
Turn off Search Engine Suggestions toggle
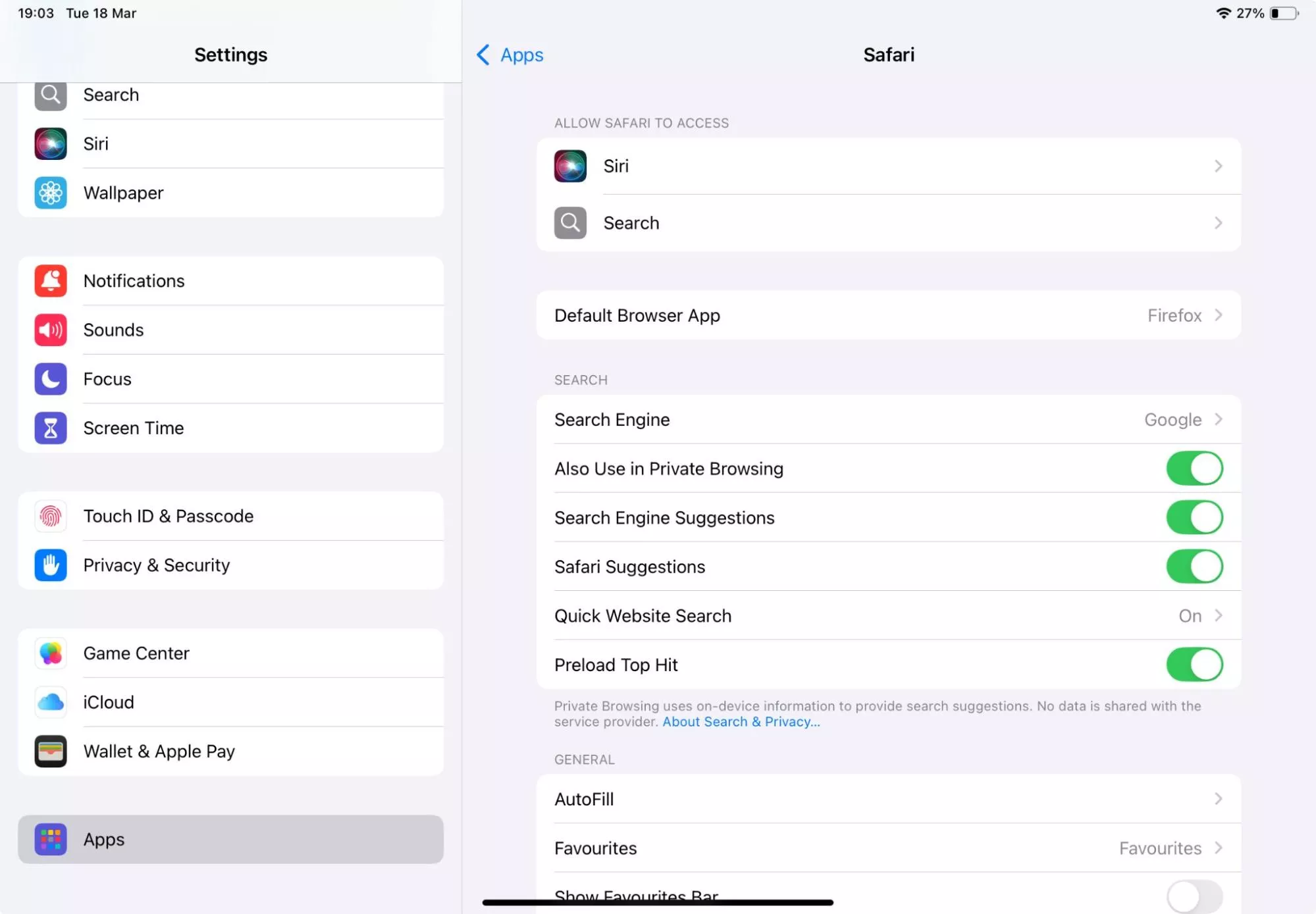(1194, 518)
